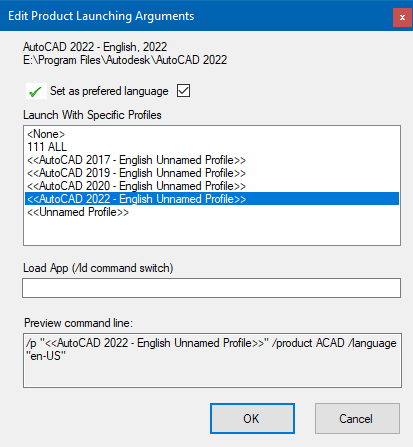Dismiss dialog with the Cancel button
This screenshot has height=447, width=413.
[x=357, y=419]
